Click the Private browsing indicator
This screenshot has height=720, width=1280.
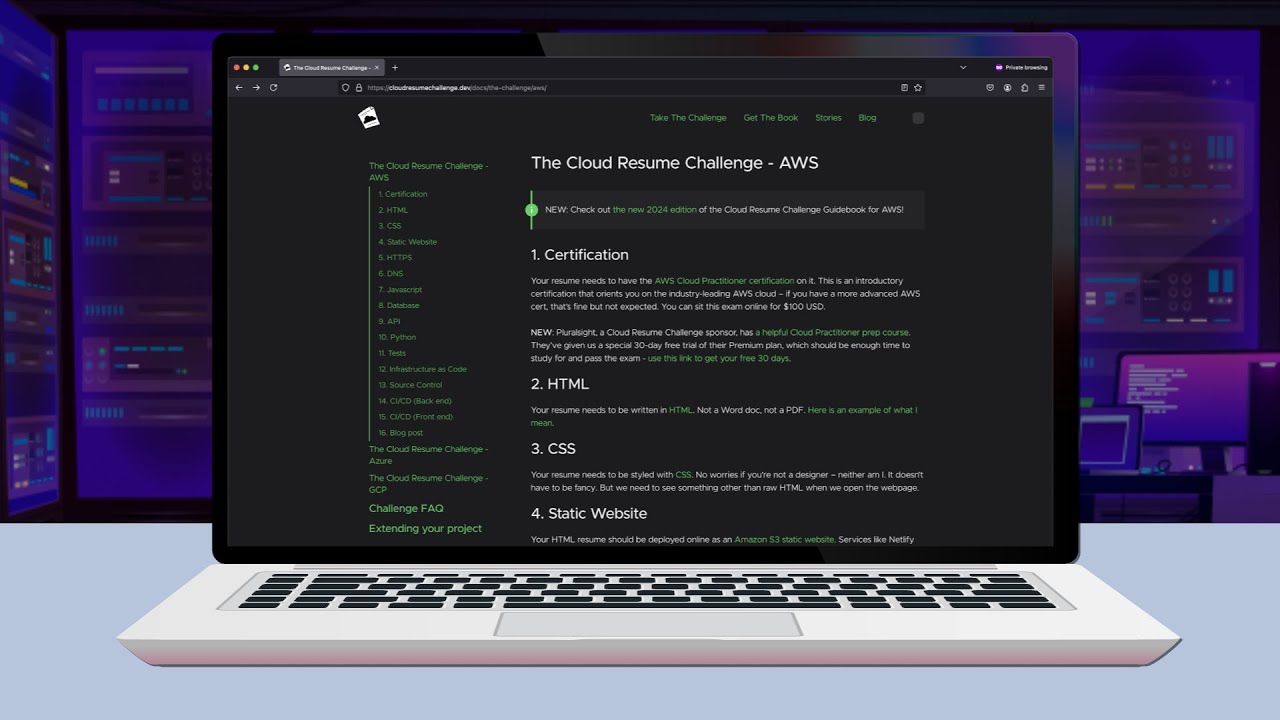pyautogui.click(x=1022, y=67)
